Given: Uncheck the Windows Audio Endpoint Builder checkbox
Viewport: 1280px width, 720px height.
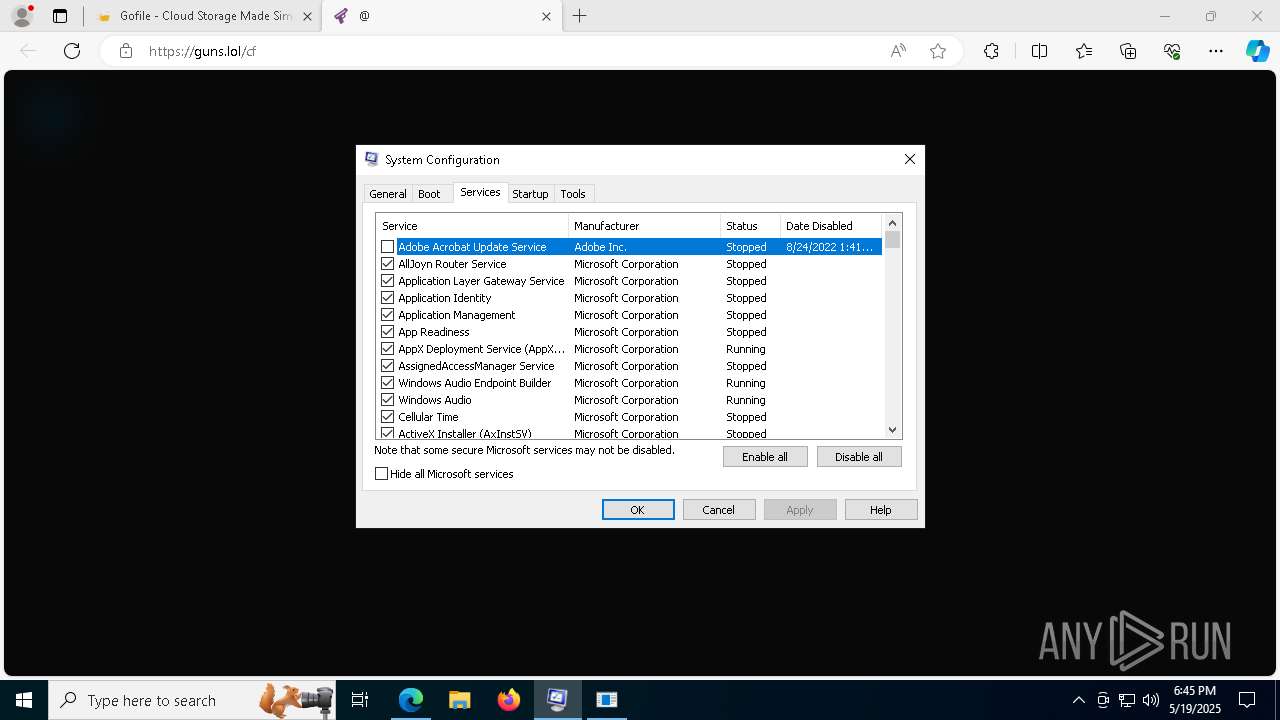Looking at the screenshot, I should click(x=388, y=383).
